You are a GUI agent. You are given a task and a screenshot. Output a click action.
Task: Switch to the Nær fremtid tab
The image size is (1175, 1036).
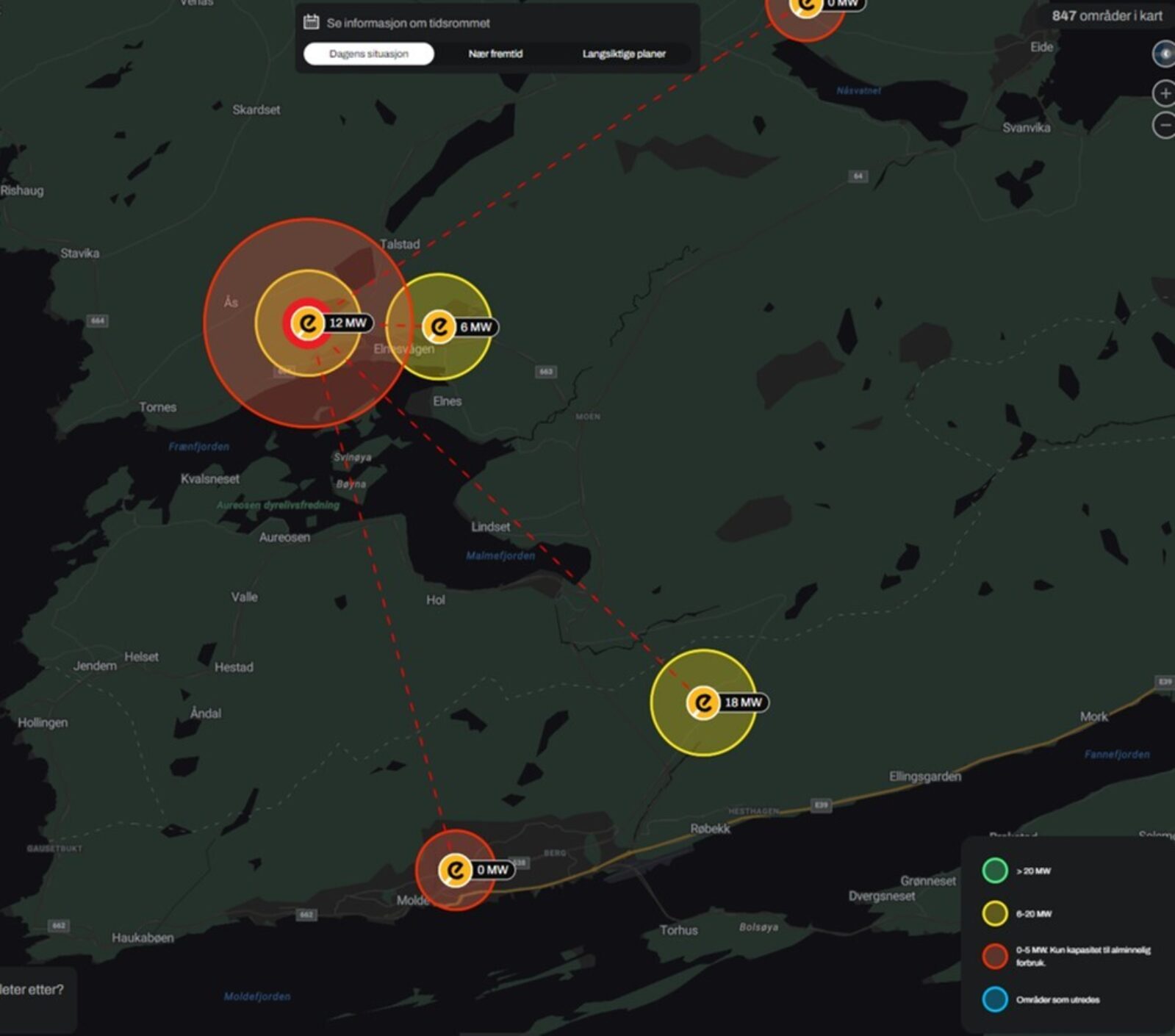(495, 54)
